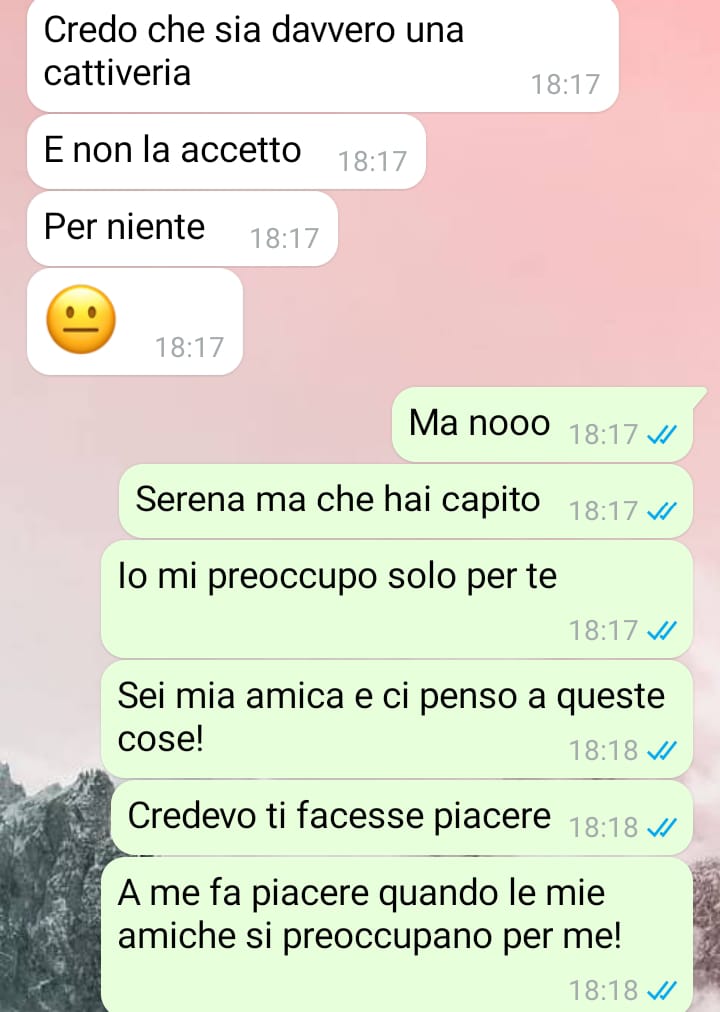The height and width of the screenshot is (1012, 720).
Task: Select the 'E non la accetto' message
Action: [226, 152]
